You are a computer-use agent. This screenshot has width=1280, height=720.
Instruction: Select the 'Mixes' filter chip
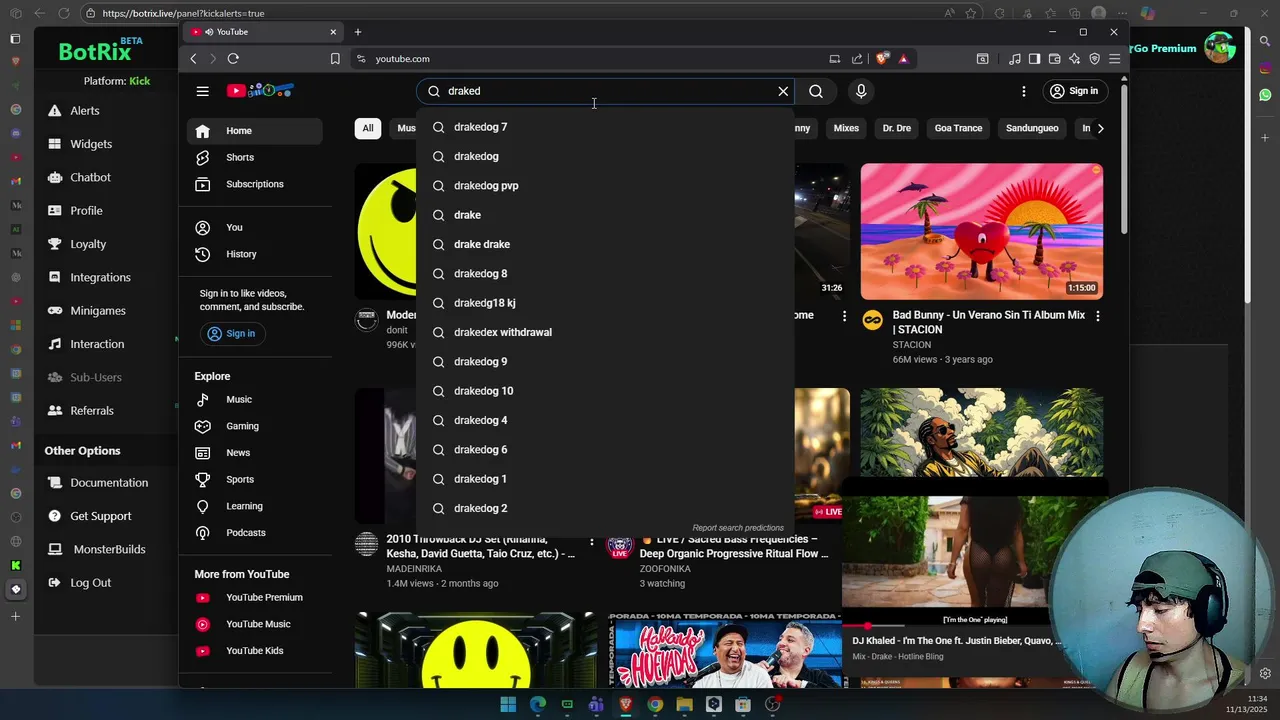pos(846,128)
